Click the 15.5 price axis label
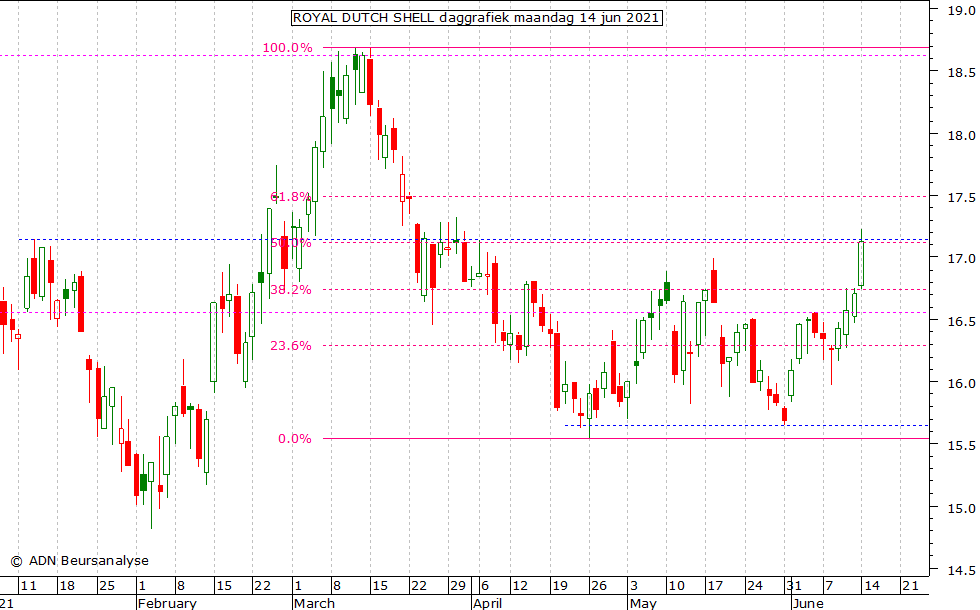This screenshot has width=980, height=610. (961, 446)
